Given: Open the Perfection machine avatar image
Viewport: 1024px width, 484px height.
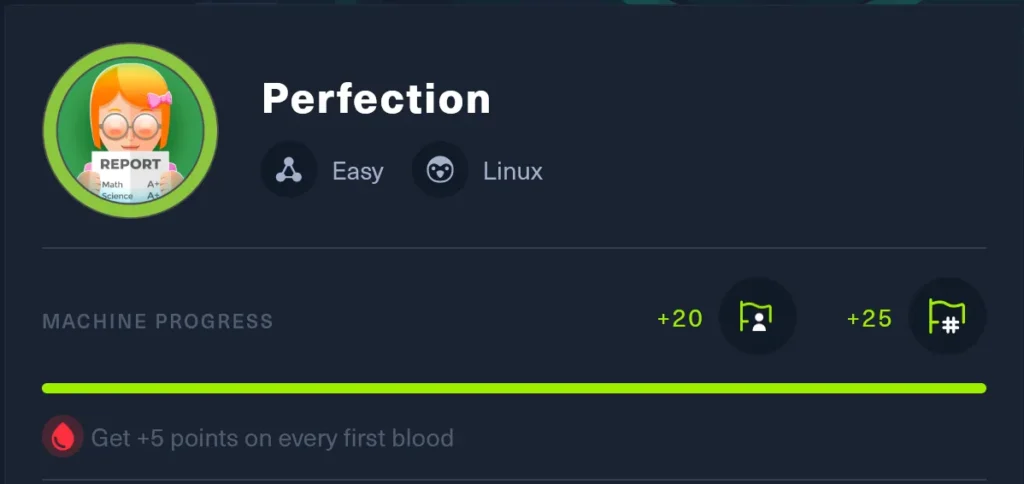Looking at the screenshot, I should click(130, 130).
